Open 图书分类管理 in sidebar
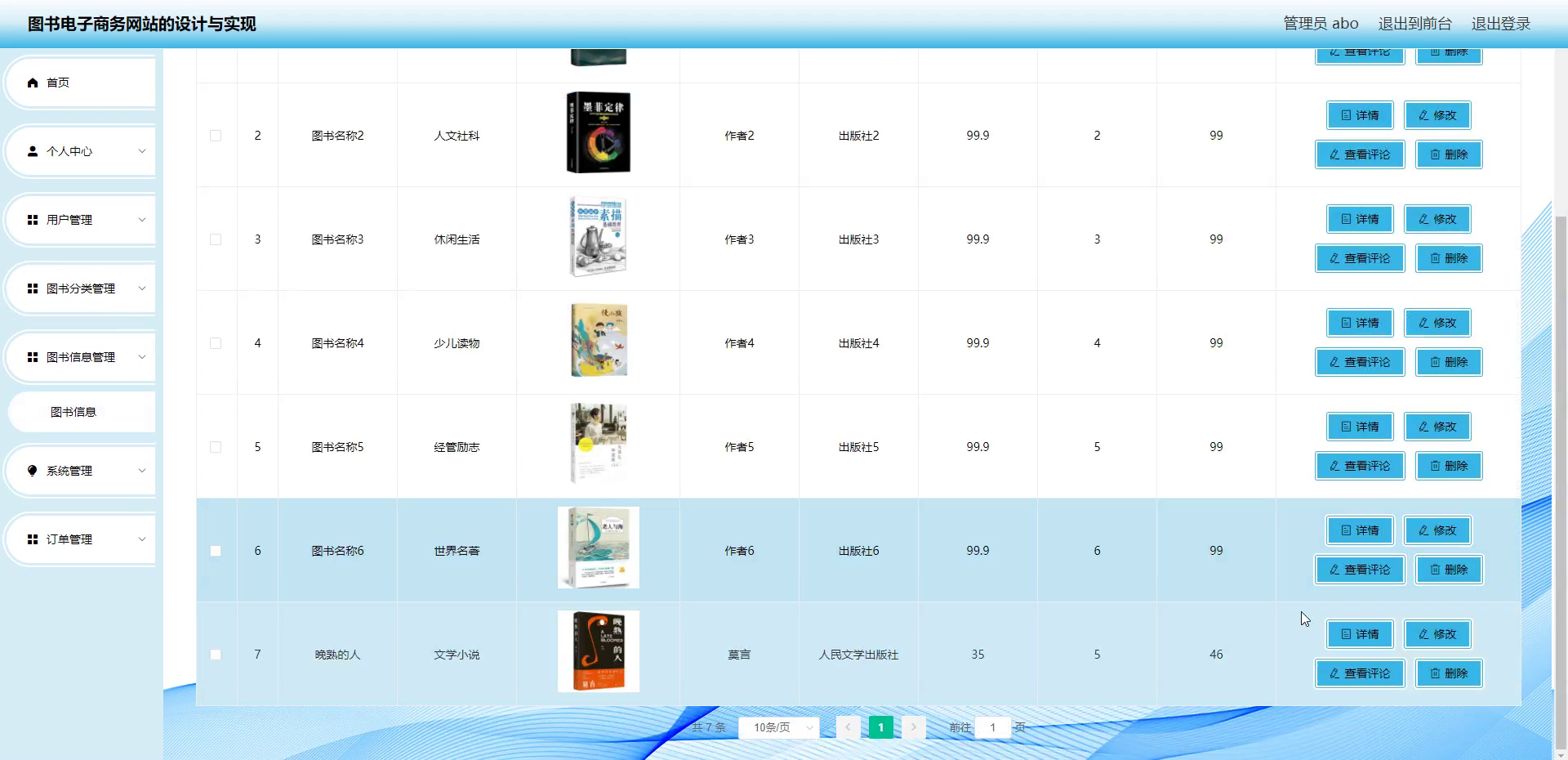This screenshot has height=760, width=1568. (x=80, y=288)
